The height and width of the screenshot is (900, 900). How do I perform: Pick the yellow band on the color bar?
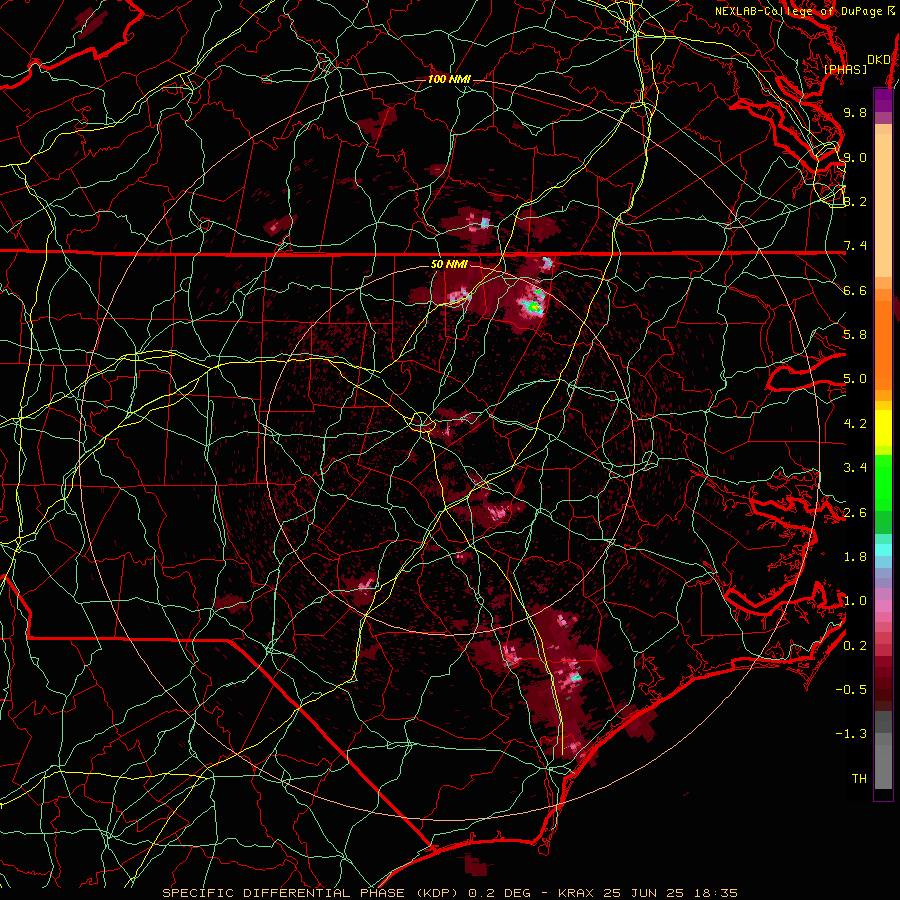(x=883, y=428)
